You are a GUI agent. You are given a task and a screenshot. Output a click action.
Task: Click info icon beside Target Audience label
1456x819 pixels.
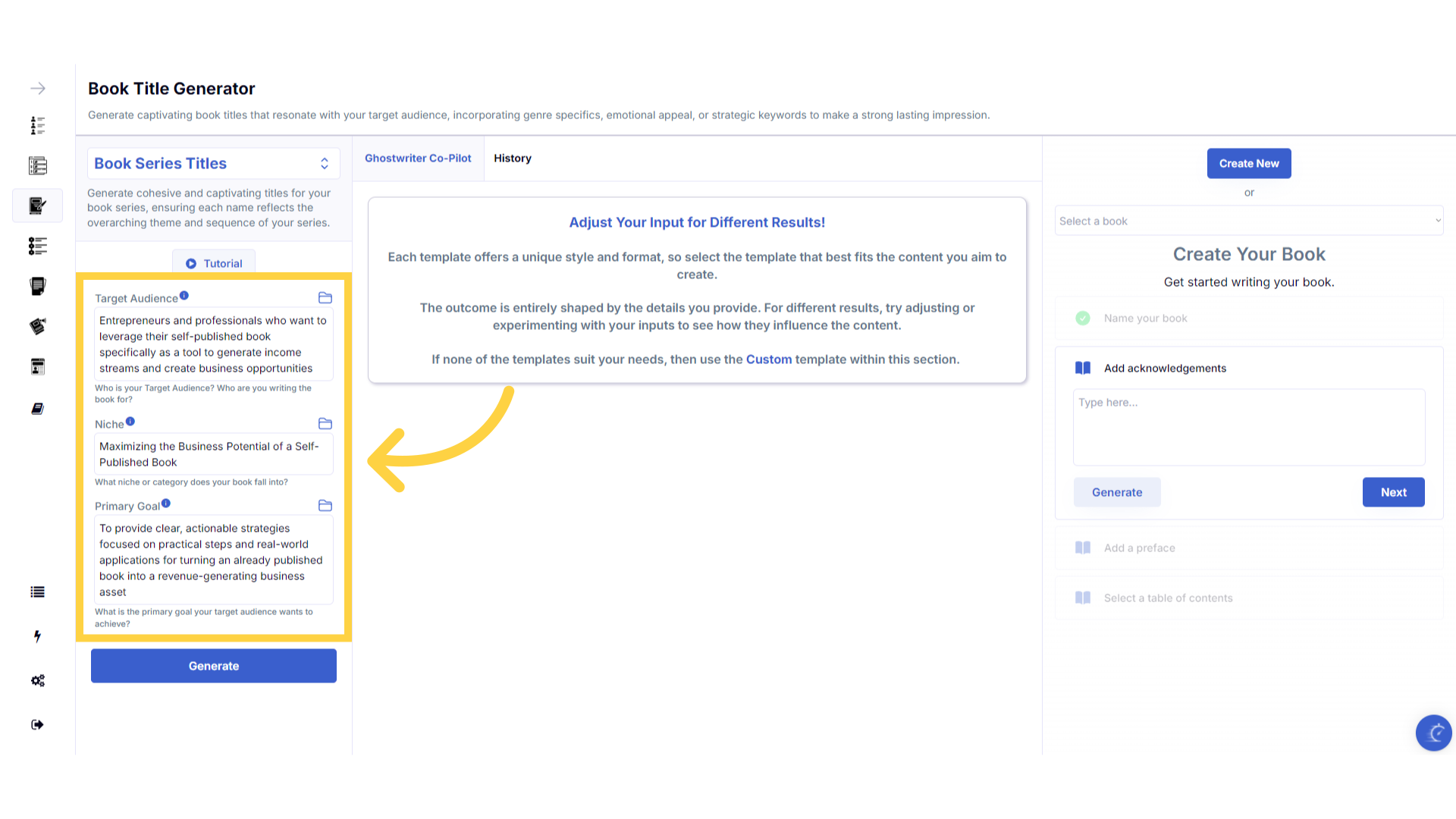tap(184, 296)
